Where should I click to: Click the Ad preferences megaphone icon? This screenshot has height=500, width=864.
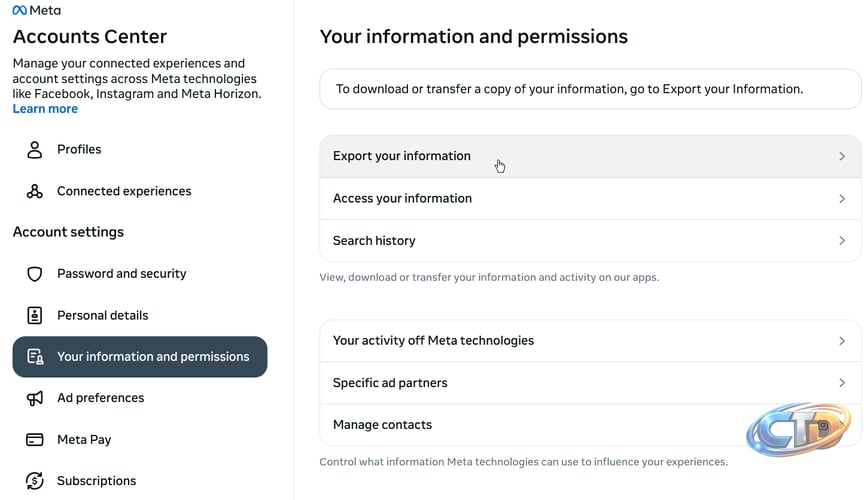coord(35,398)
